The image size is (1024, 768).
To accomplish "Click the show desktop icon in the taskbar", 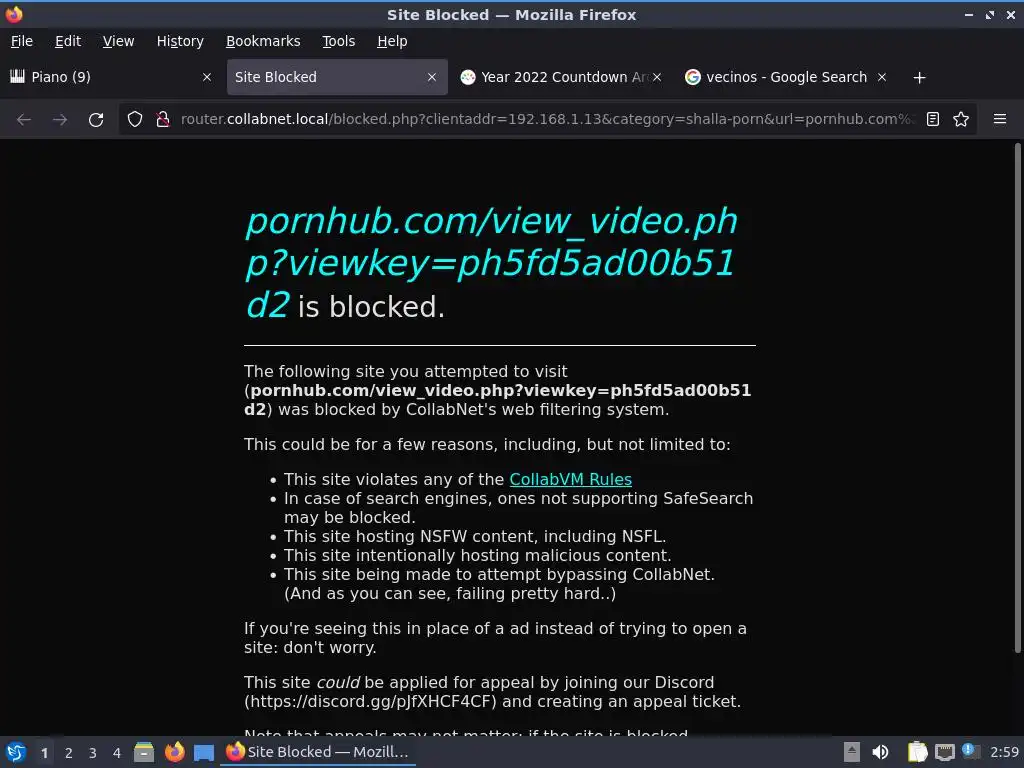I will (x=204, y=752).
